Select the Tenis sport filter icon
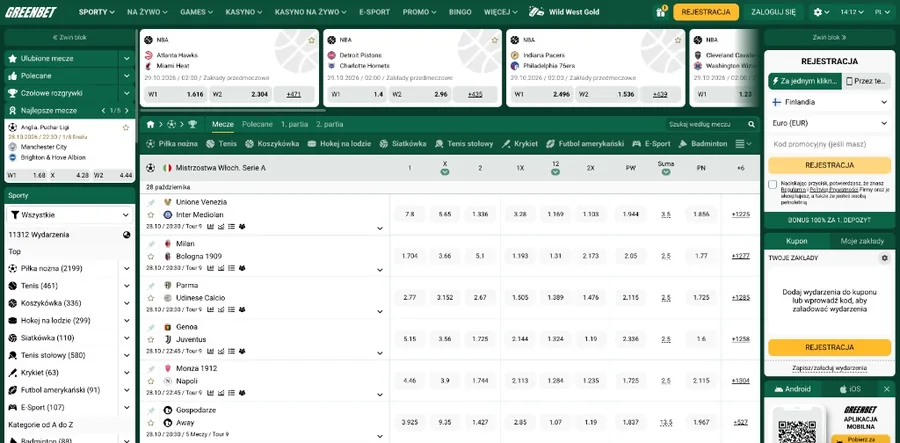Viewport: 900px width, 443px height. [x=210, y=144]
